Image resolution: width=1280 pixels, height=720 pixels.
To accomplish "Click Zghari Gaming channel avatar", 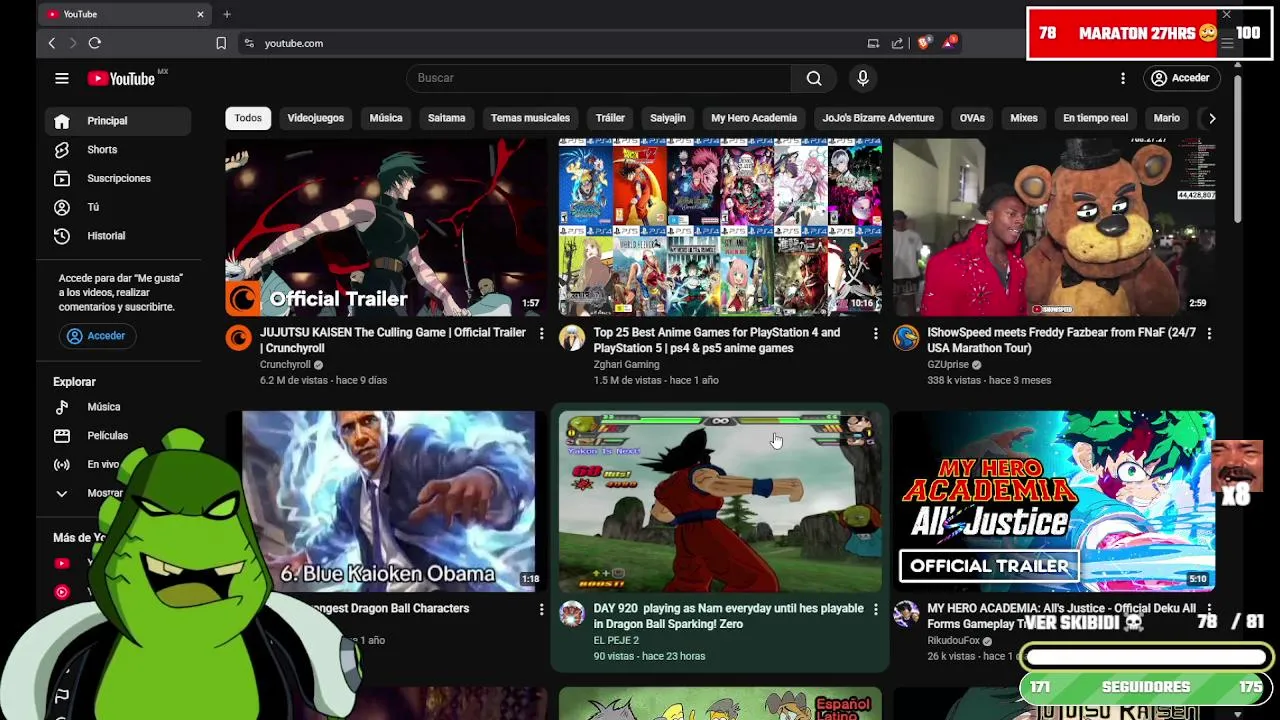I will tap(572, 338).
